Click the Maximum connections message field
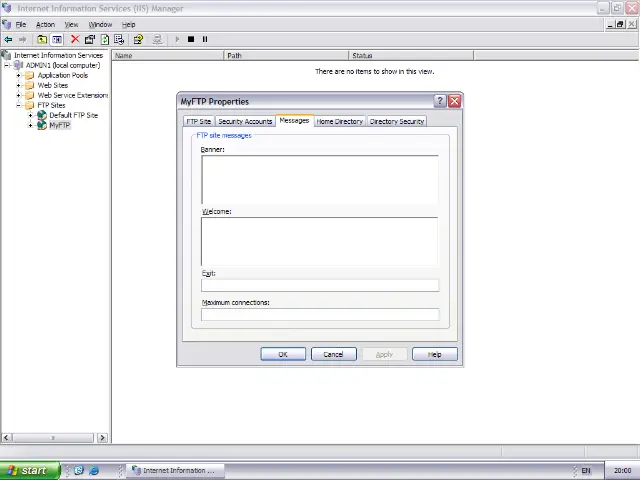The width and height of the screenshot is (640, 480). point(320,314)
